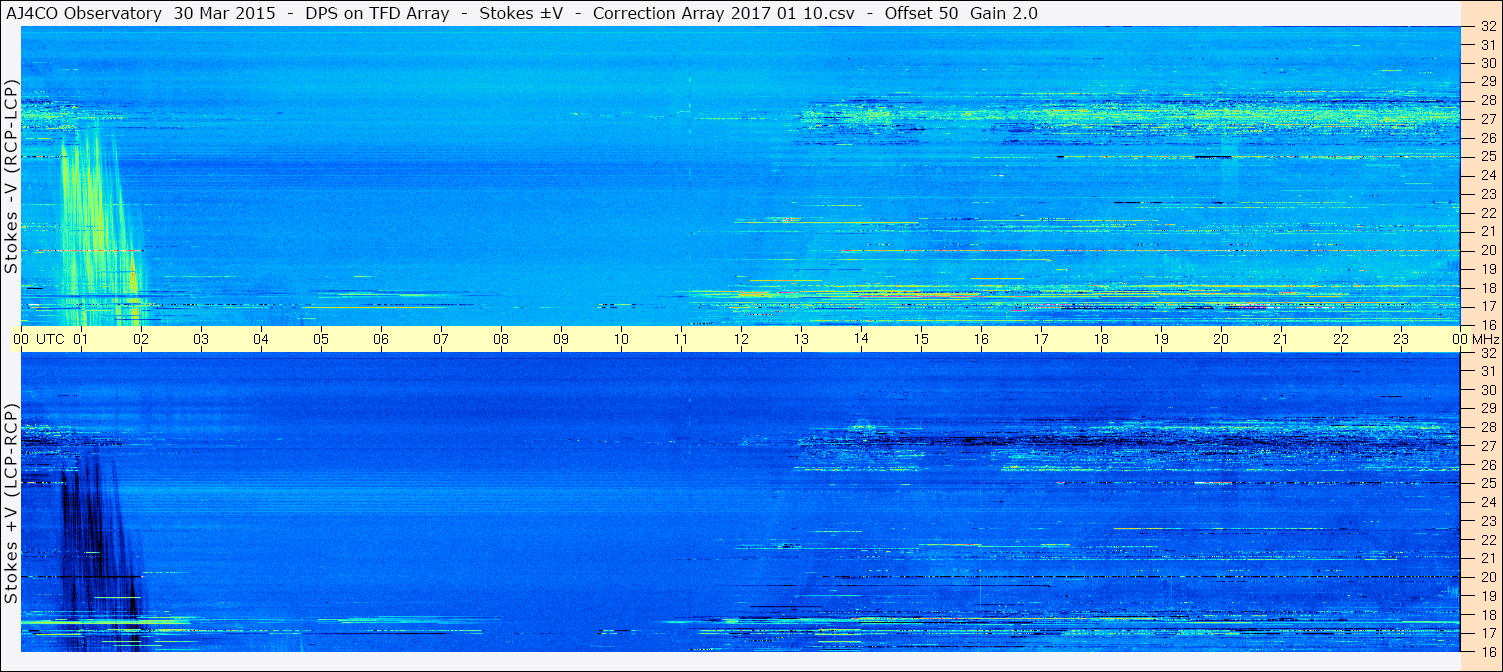Click the 'Stokes -V (RCP-LCP)' axis label
This screenshot has width=1503, height=672.
point(11,175)
